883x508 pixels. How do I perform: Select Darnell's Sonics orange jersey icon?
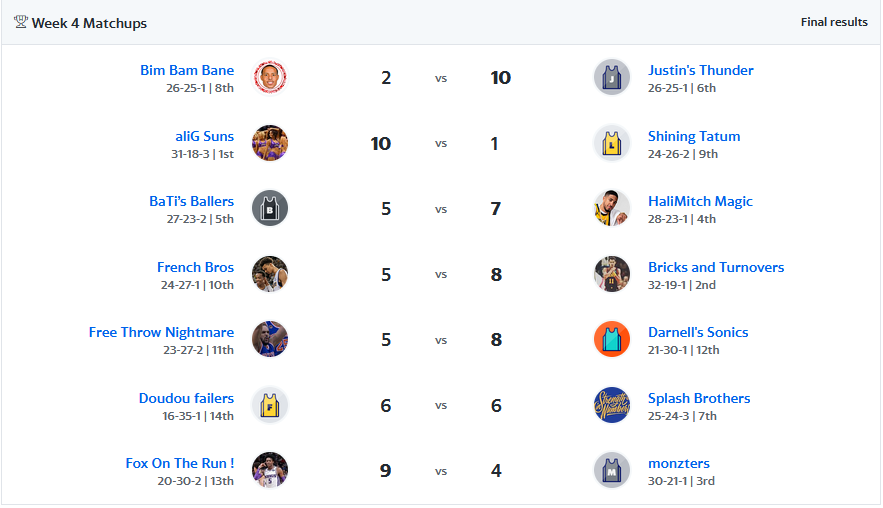pos(612,340)
